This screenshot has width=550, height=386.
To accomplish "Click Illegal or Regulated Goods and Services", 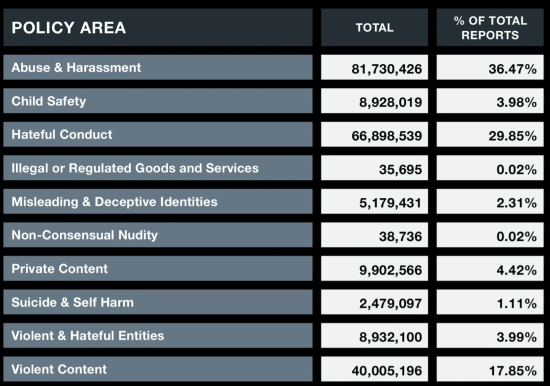I will point(158,168).
